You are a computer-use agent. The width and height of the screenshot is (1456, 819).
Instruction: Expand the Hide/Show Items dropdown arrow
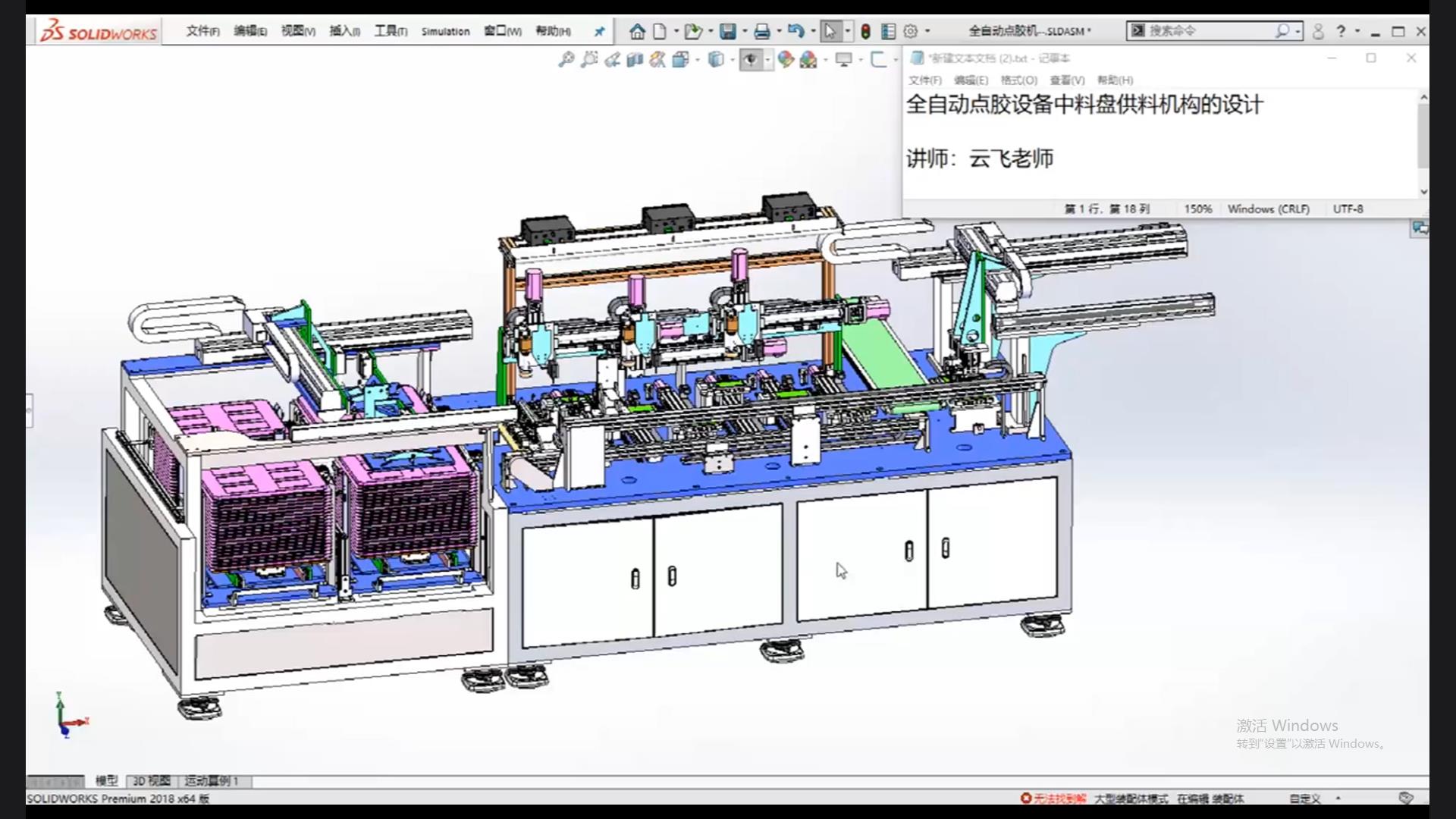click(767, 60)
